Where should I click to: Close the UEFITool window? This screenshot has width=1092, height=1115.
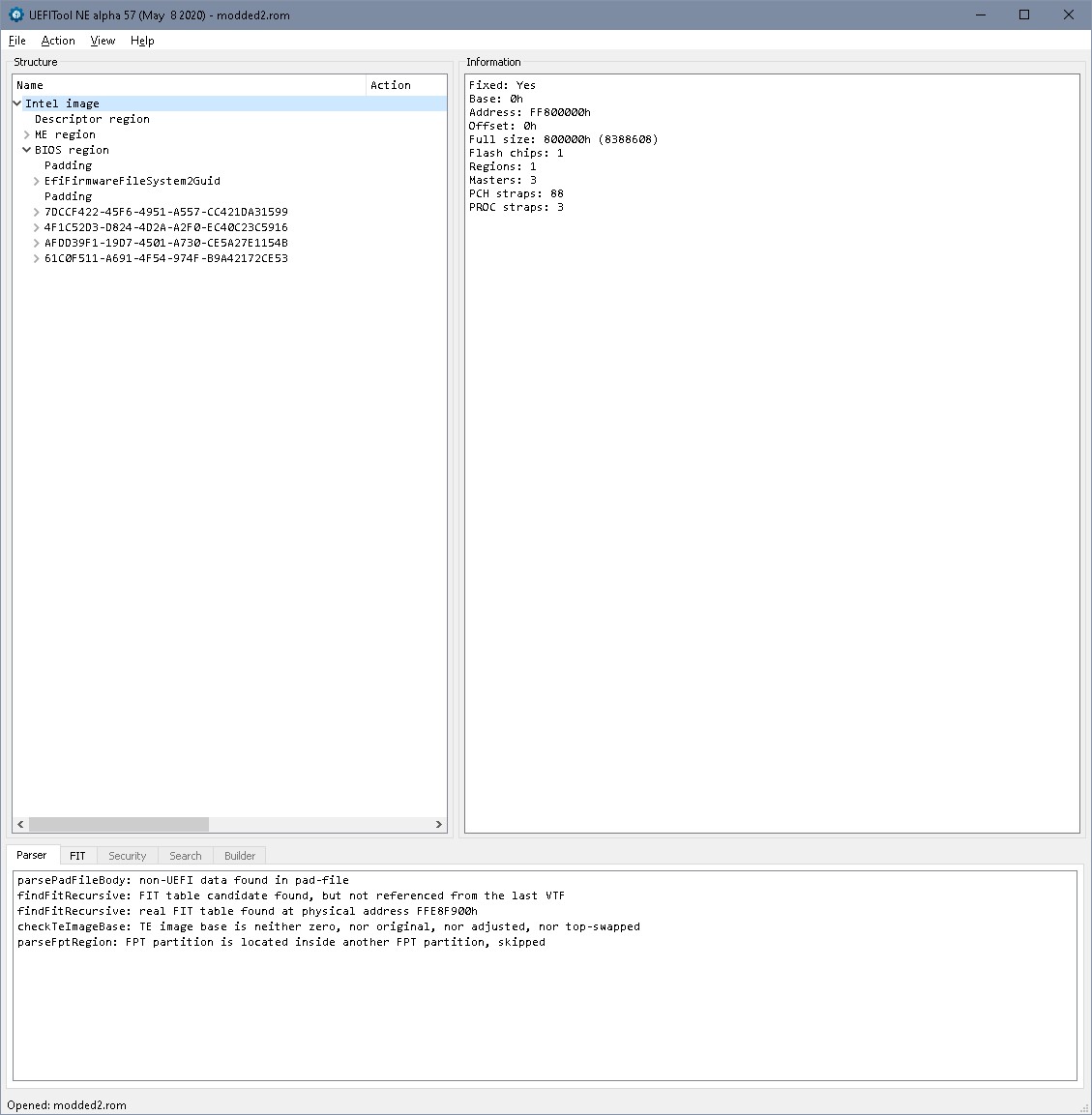(x=1069, y=15)
